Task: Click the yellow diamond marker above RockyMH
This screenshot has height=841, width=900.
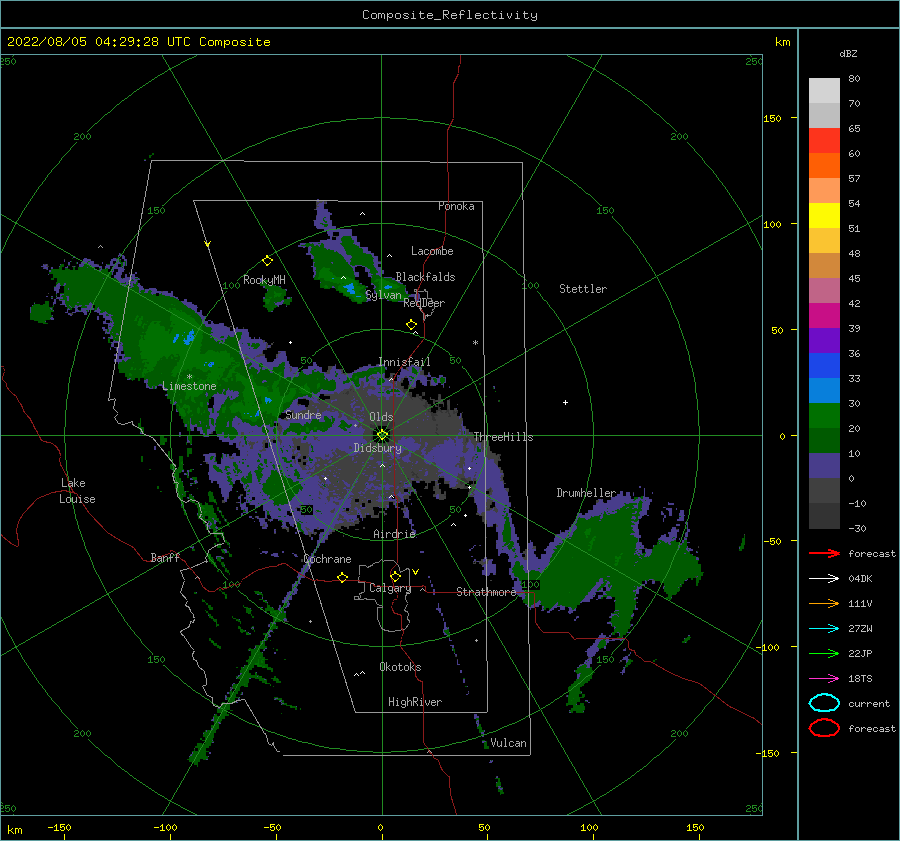Action: tap(267, 261)
